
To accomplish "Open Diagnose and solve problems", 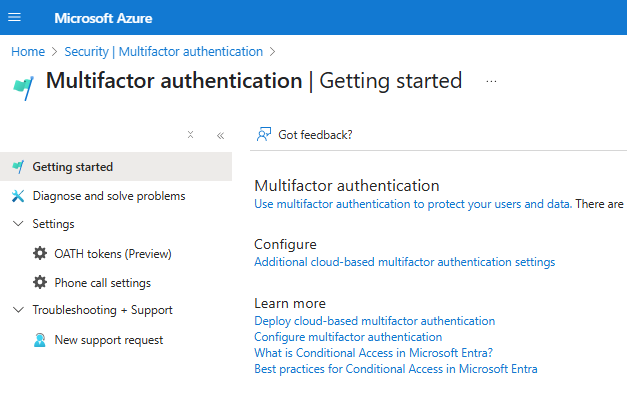I will (x=109, y=196).
